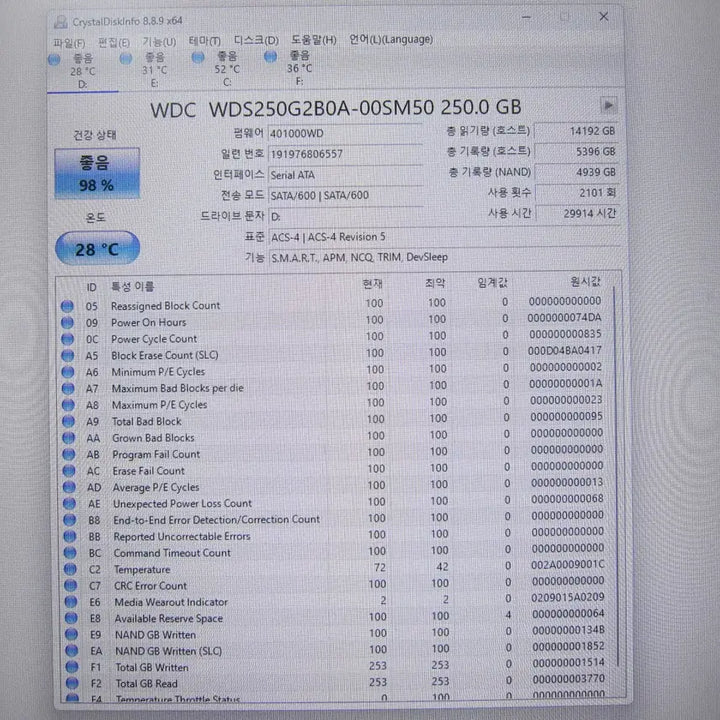Open the 기능(U) menu

(x=159, y=42)
